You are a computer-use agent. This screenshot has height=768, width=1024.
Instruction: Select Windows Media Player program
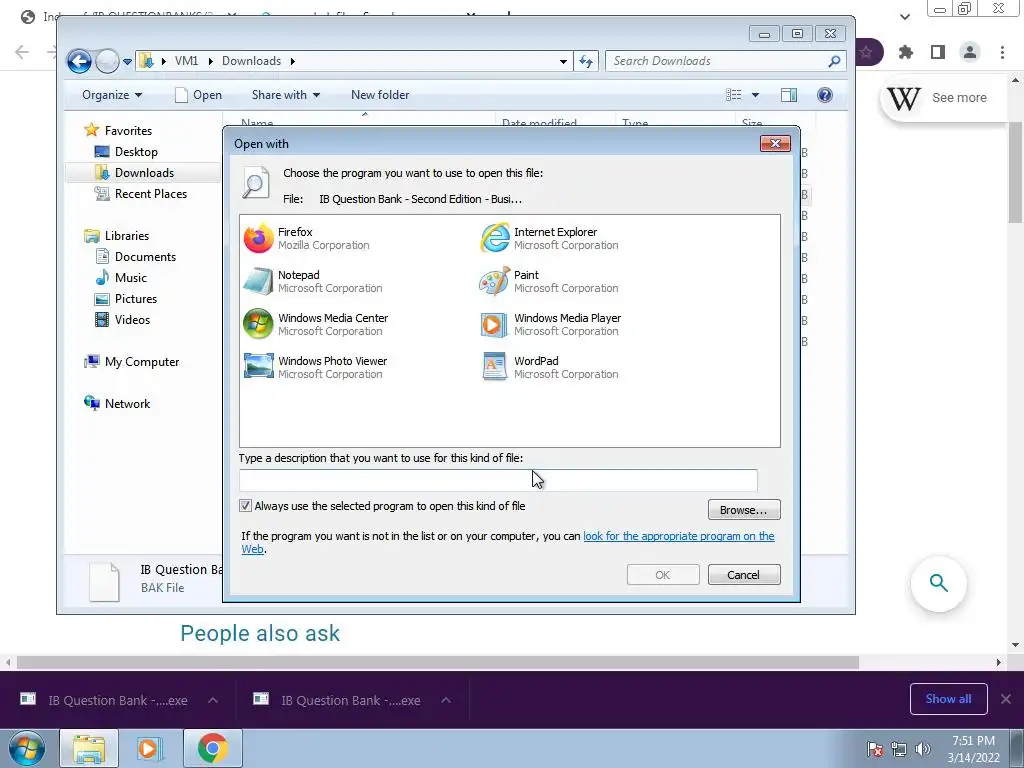[x=551, y=325]
